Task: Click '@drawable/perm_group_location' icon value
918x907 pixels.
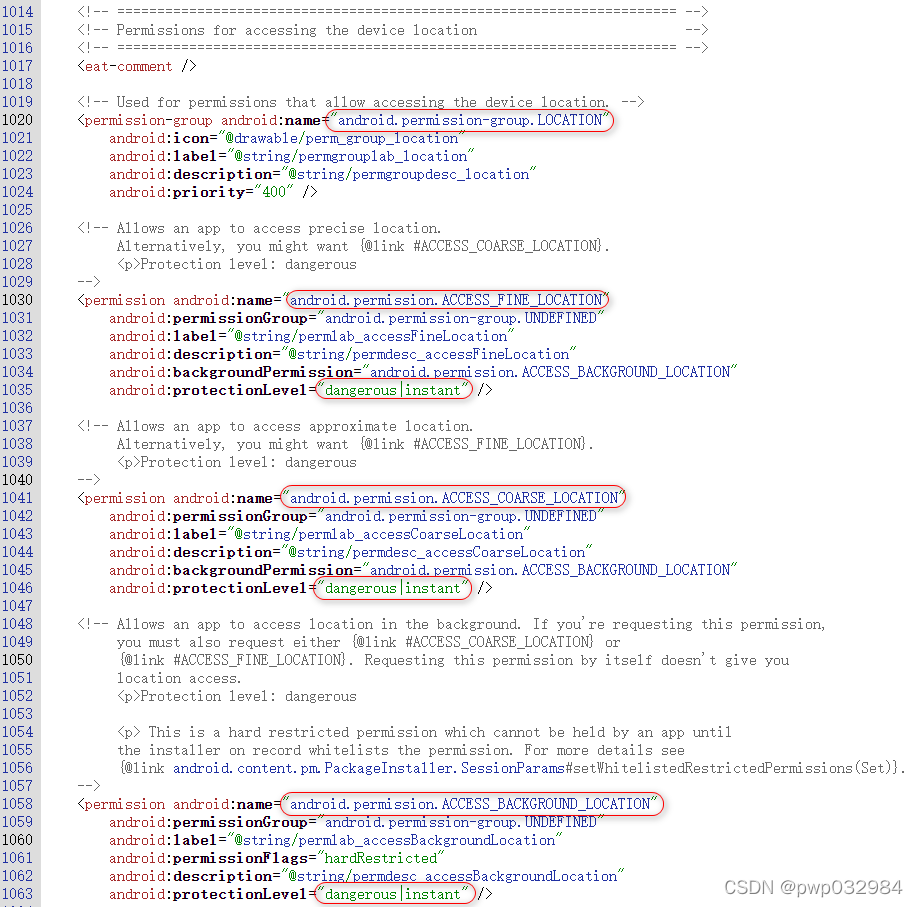Action: point(342,138)
